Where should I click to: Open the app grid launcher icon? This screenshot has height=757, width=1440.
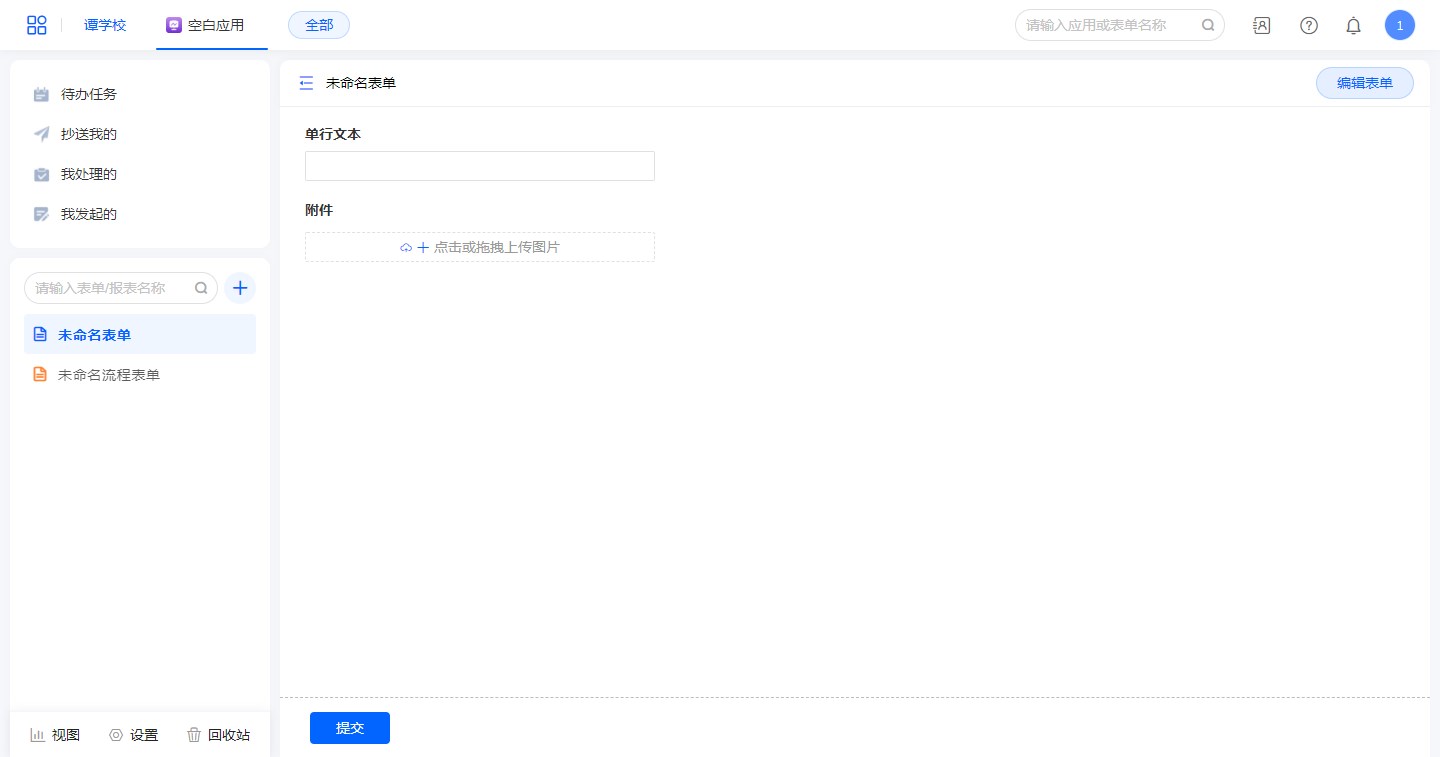click(36, 25)
